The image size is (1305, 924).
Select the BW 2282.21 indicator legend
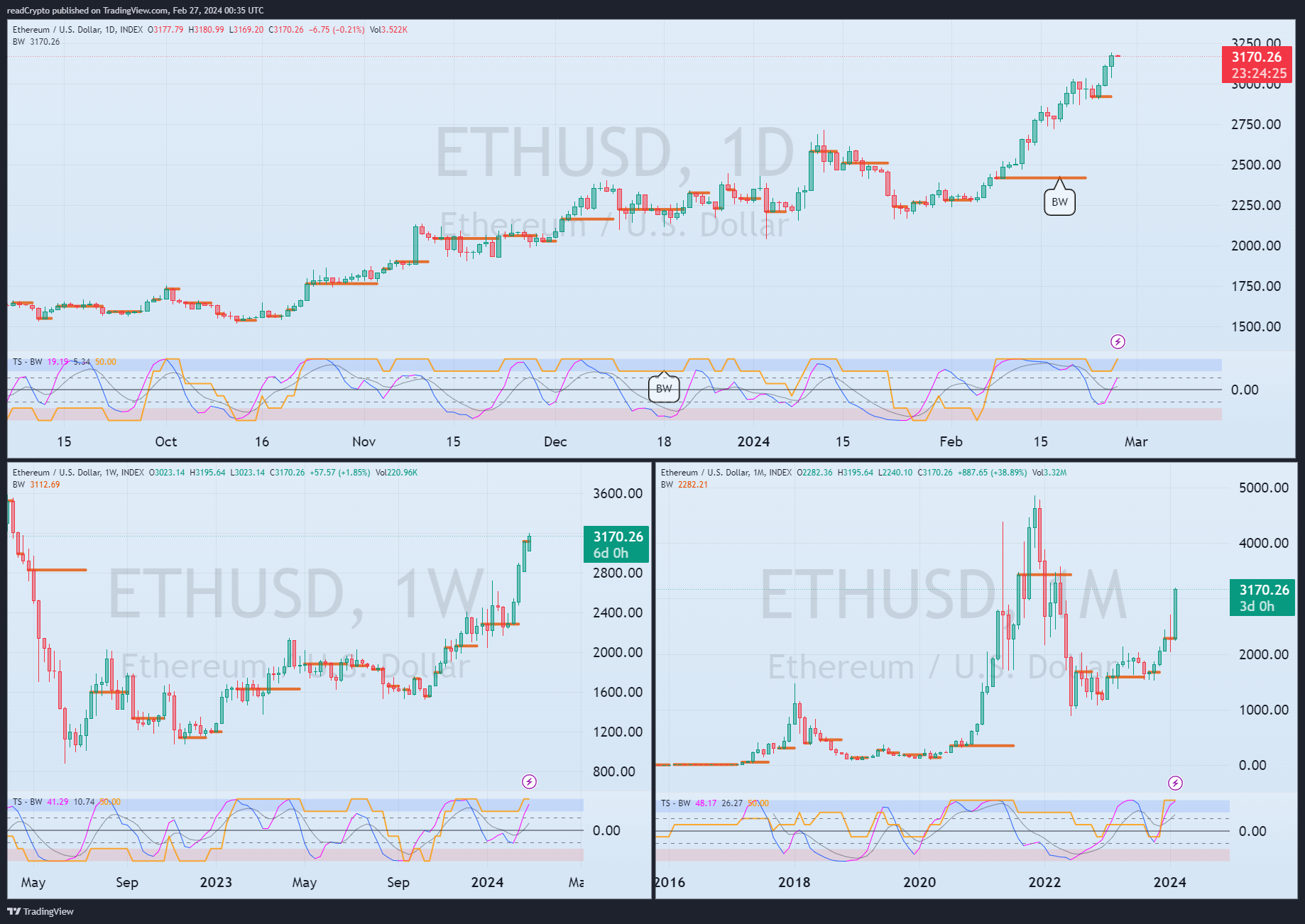coord(684,485)
